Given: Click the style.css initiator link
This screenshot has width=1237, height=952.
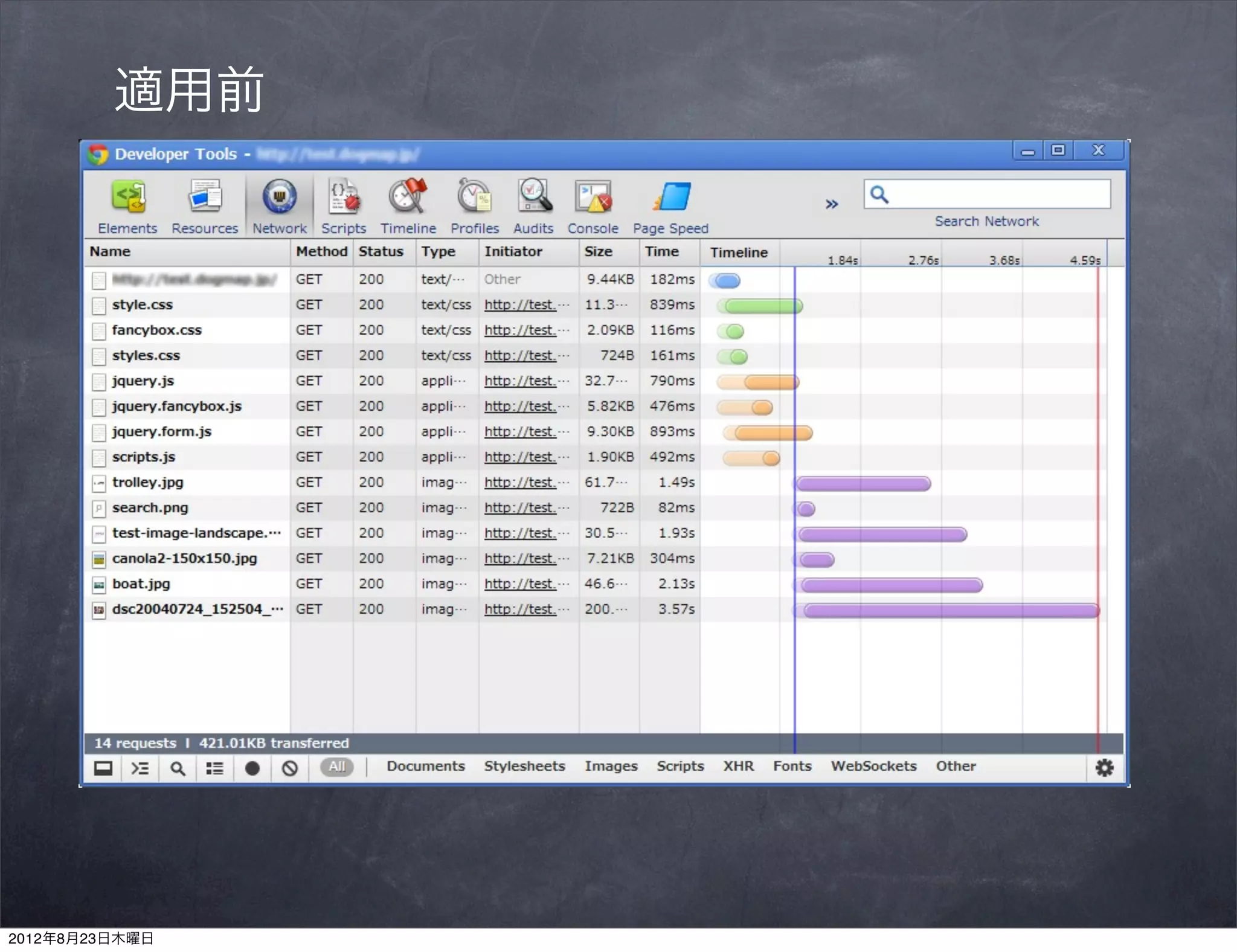Looking at the screenshot, I should tap(520, 305).
